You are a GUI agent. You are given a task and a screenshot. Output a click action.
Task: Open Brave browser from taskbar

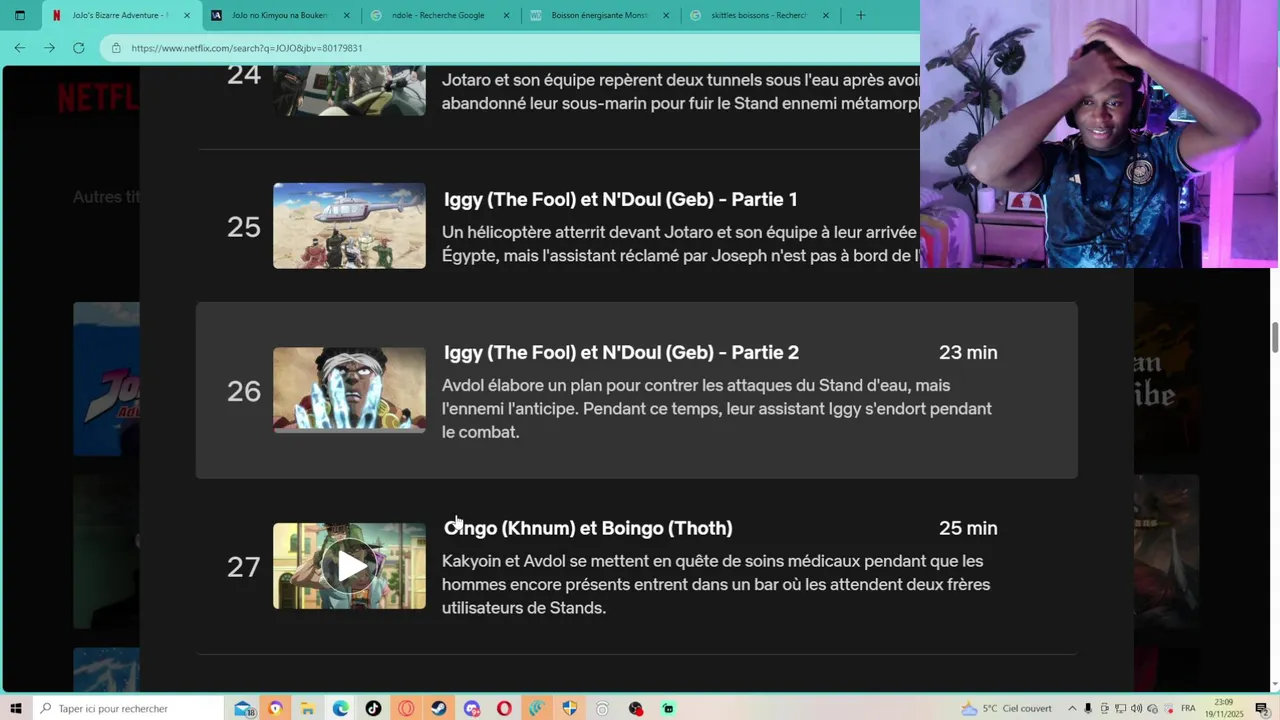275,708
